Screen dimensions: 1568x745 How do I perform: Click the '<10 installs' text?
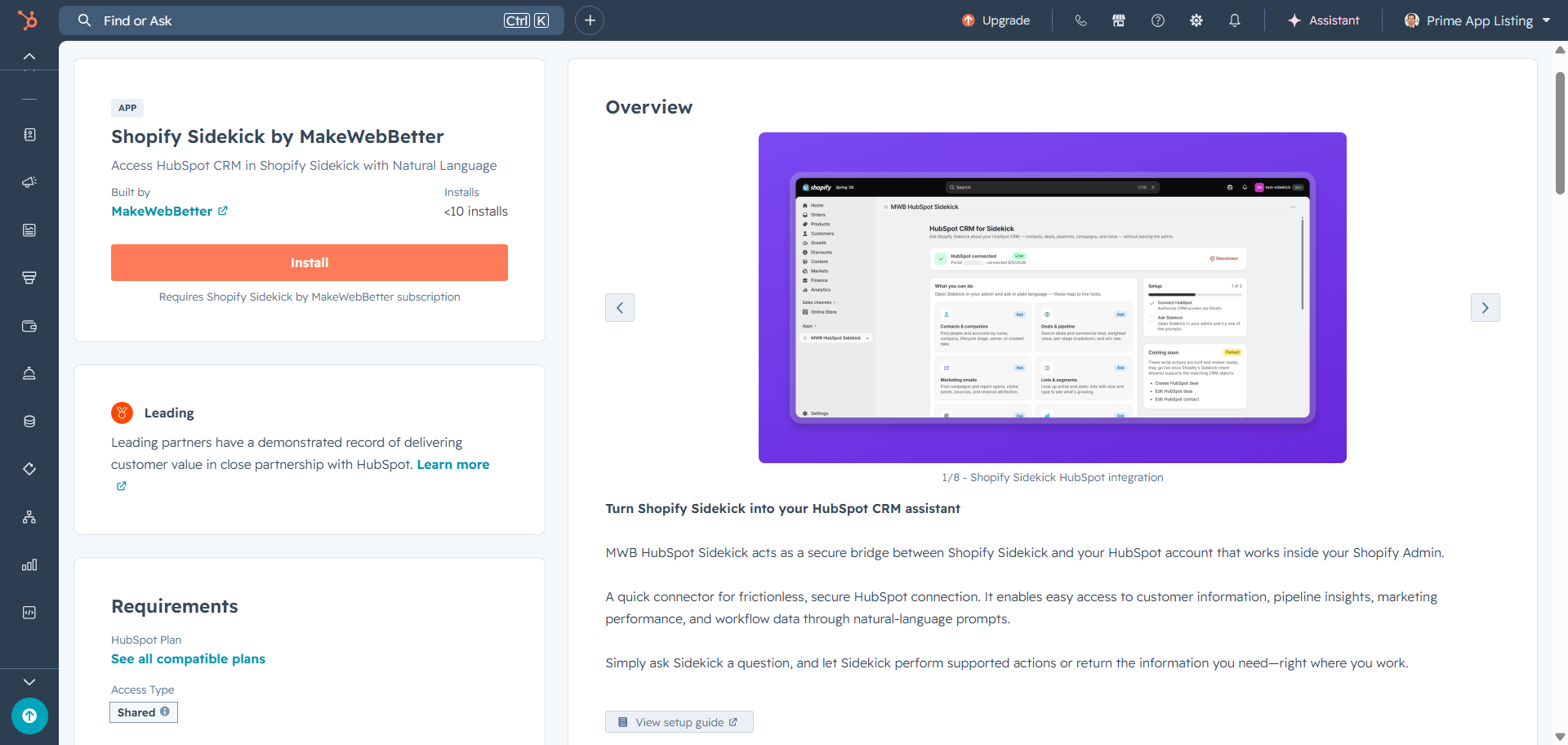476,212
